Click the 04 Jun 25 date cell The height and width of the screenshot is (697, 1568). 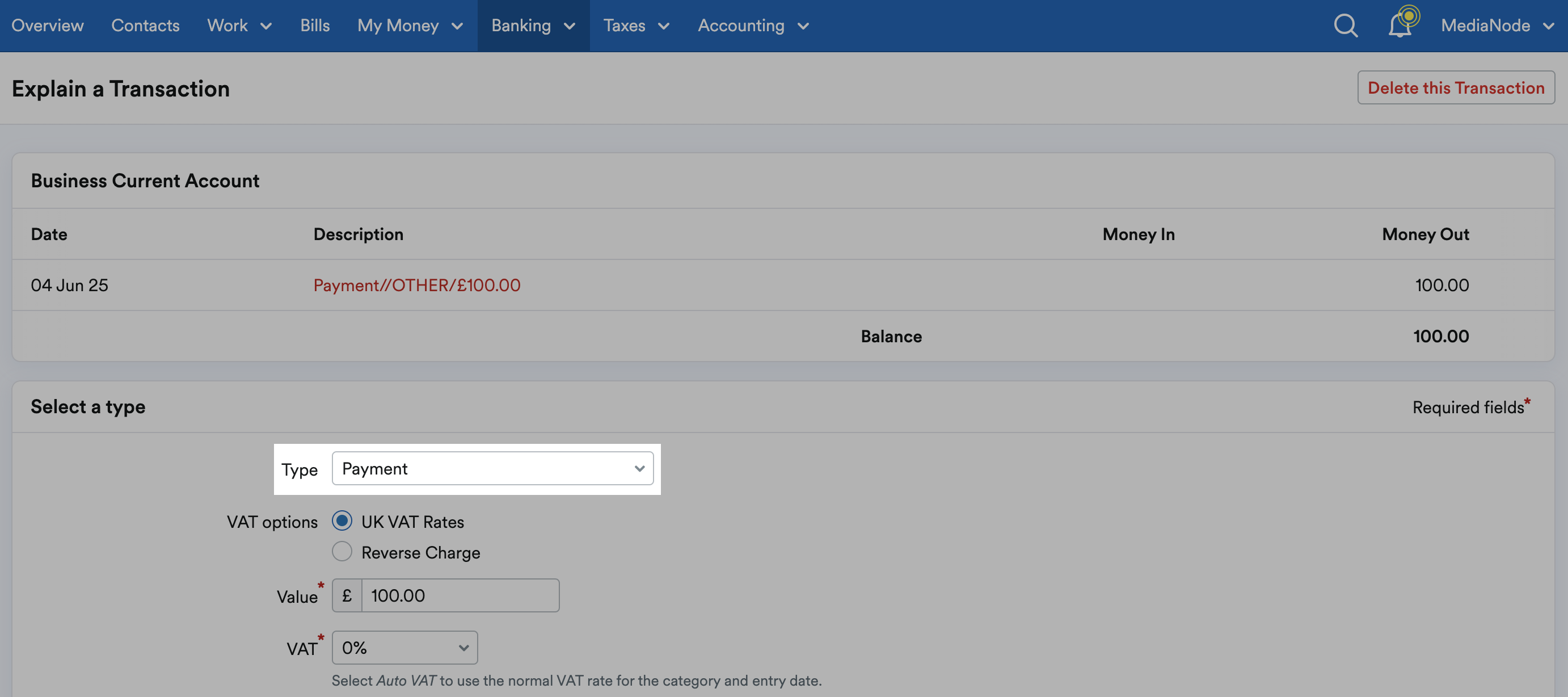69,285
